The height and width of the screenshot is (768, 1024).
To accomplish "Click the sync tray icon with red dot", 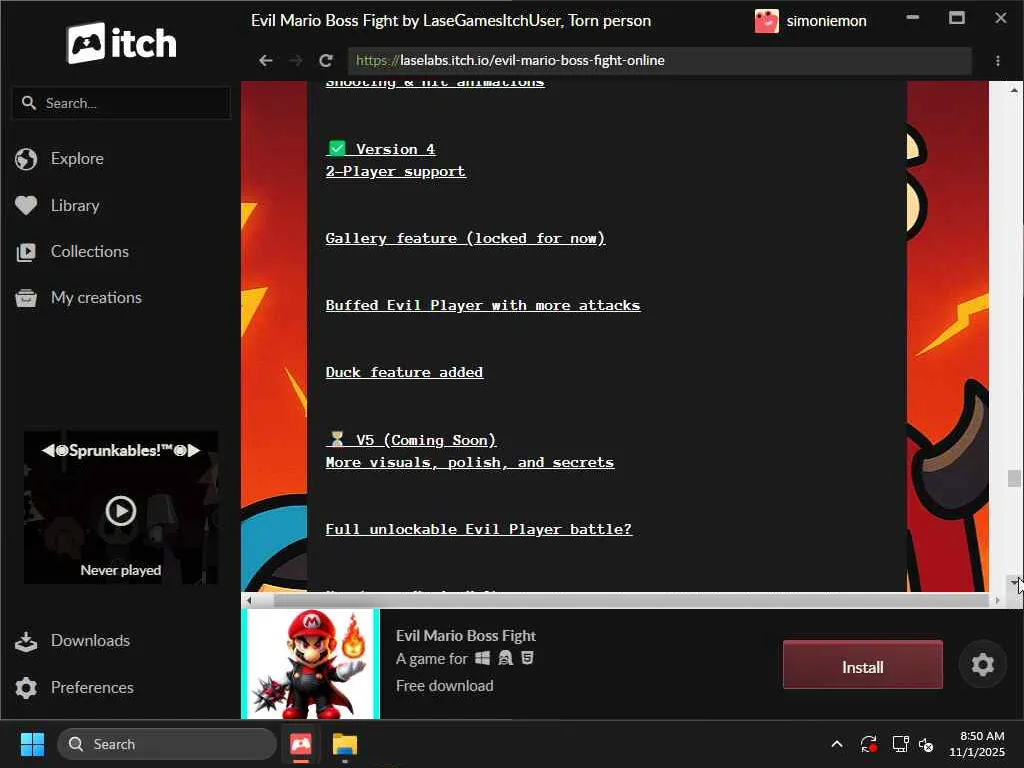I will [869, 744].
